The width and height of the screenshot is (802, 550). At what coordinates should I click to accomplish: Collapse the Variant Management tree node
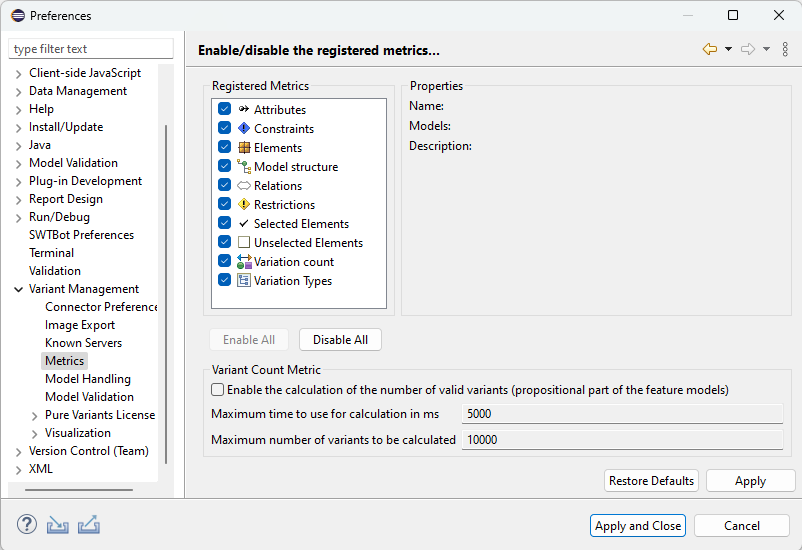19,289
